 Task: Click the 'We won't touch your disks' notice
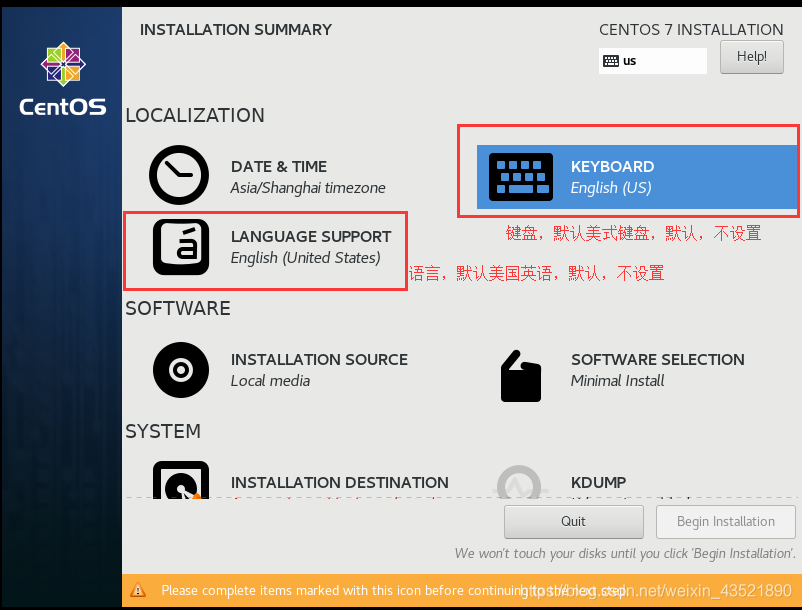(x=625, y=554)
